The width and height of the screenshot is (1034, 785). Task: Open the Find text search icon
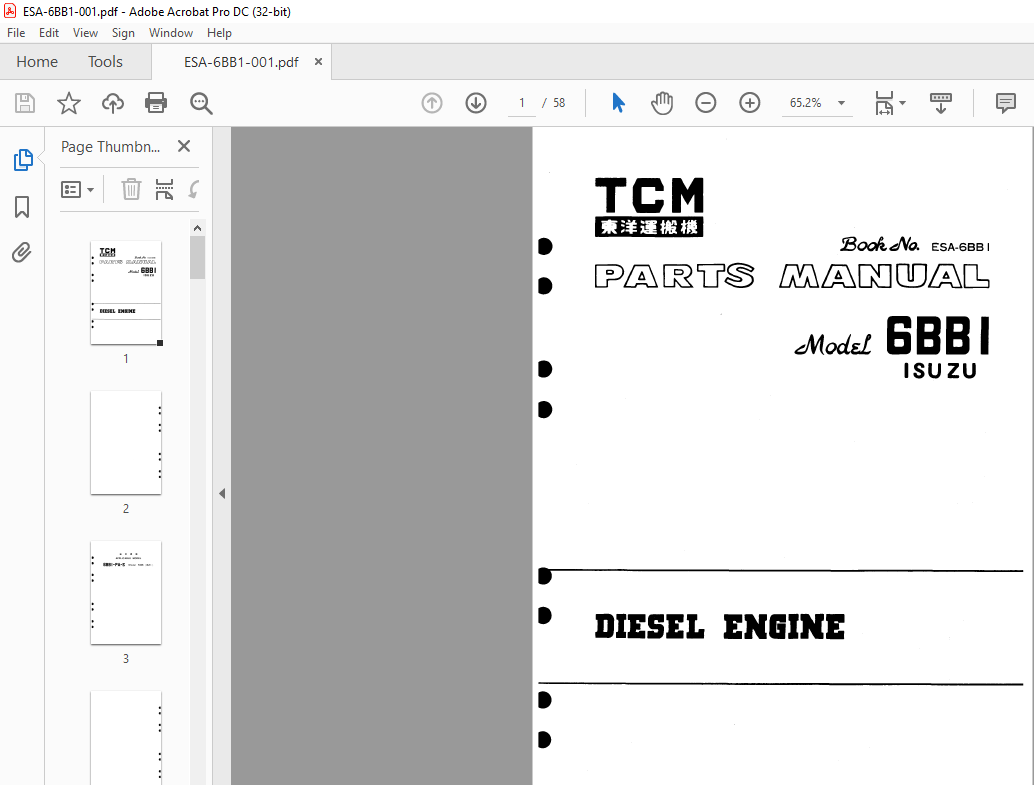(200, 103)
